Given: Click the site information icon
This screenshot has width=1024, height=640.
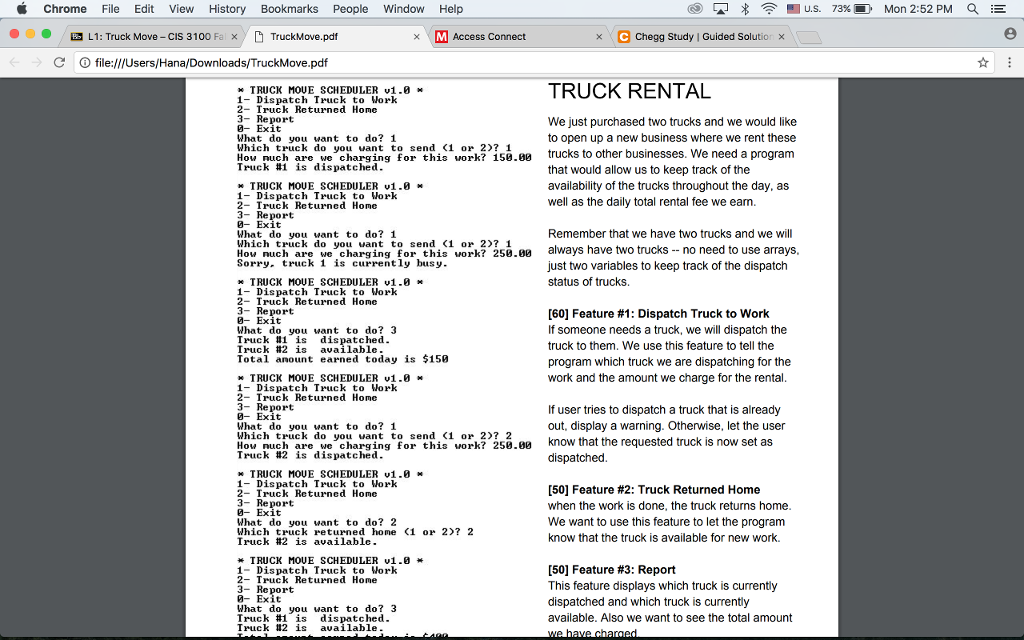Looking at the screenshot, I should [84, 63].
